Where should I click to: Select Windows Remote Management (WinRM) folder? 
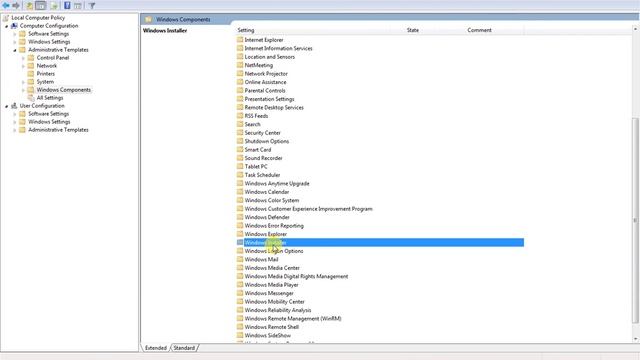(293, 318)
